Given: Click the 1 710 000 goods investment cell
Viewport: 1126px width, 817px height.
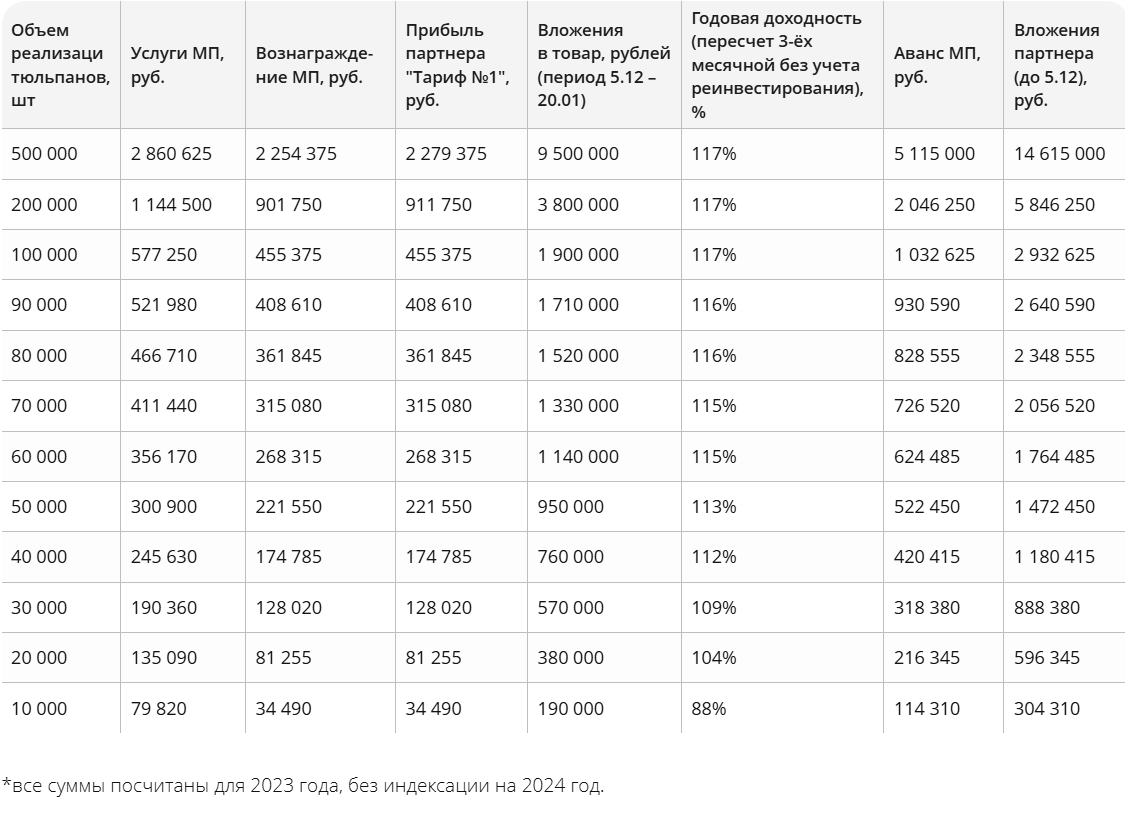Looking at the screenshot, I should pyautogui.click(x=578, y=305).
